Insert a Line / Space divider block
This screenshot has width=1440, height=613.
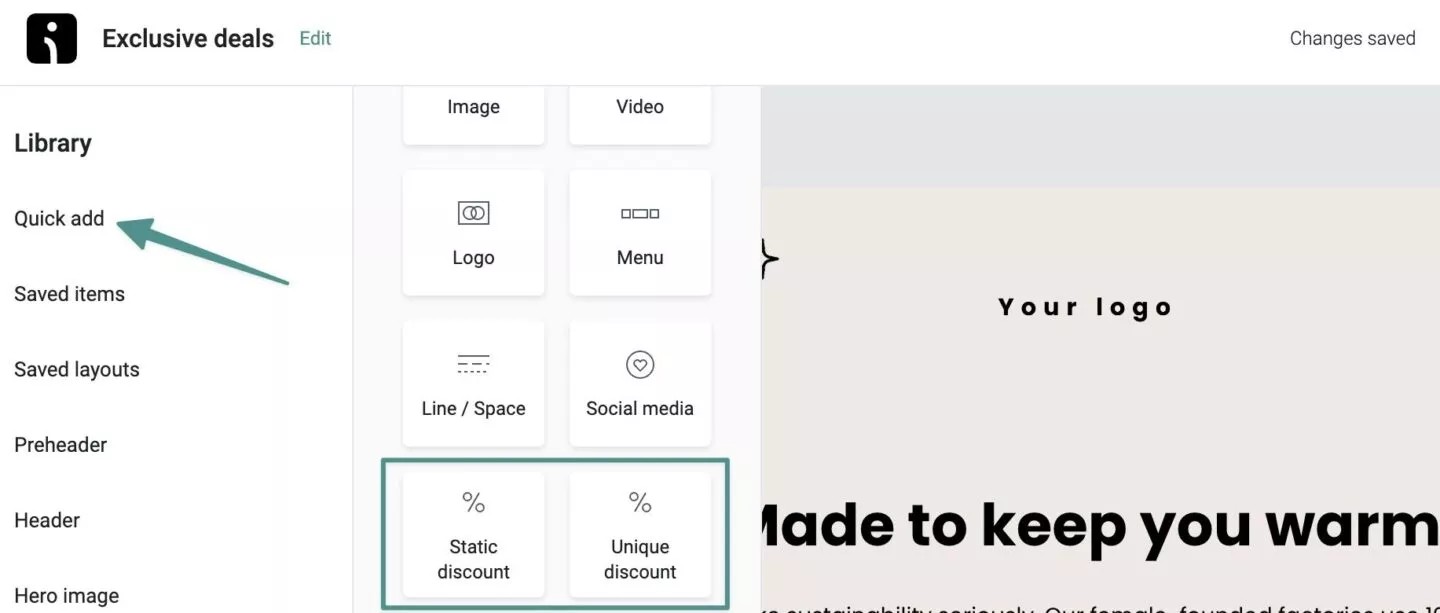tap(473, 384)
